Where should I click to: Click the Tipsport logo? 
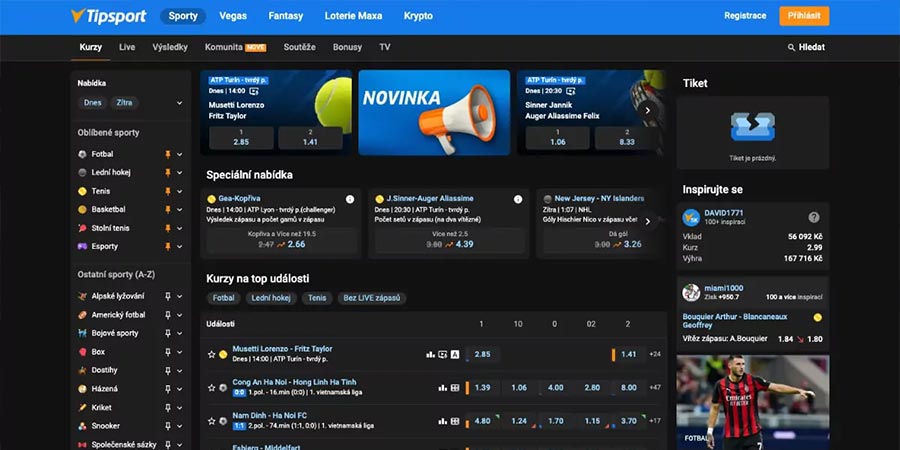click(108, 16)
